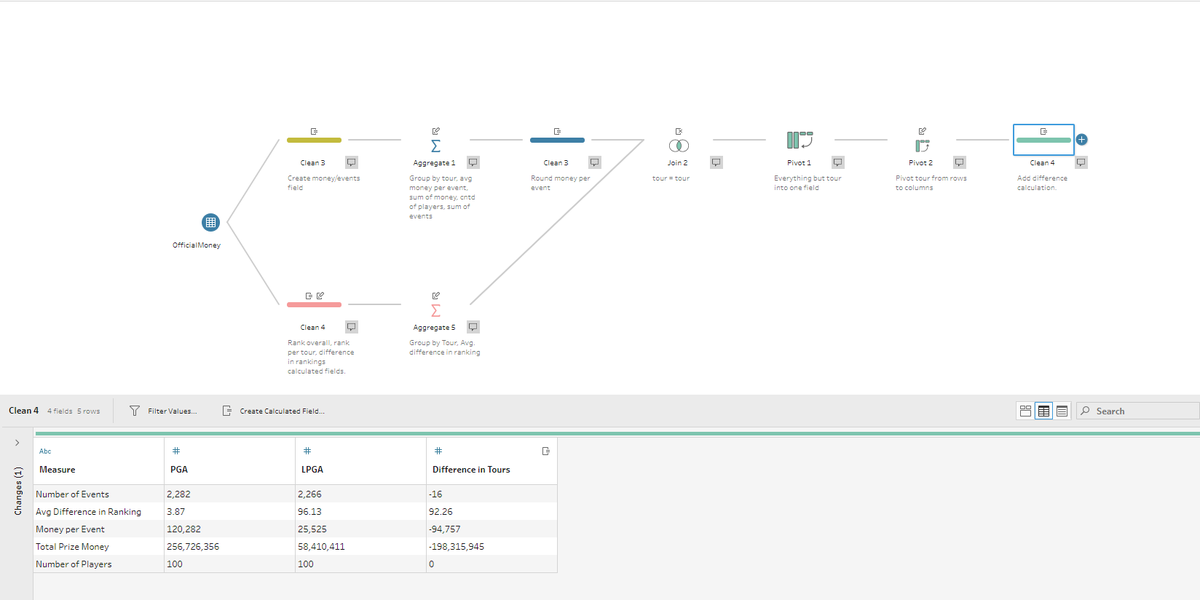Viewport: 1200px width, 600px height.
Task: Click 'Everything but tour into one field' description
Action: click(x=807, y=183)
